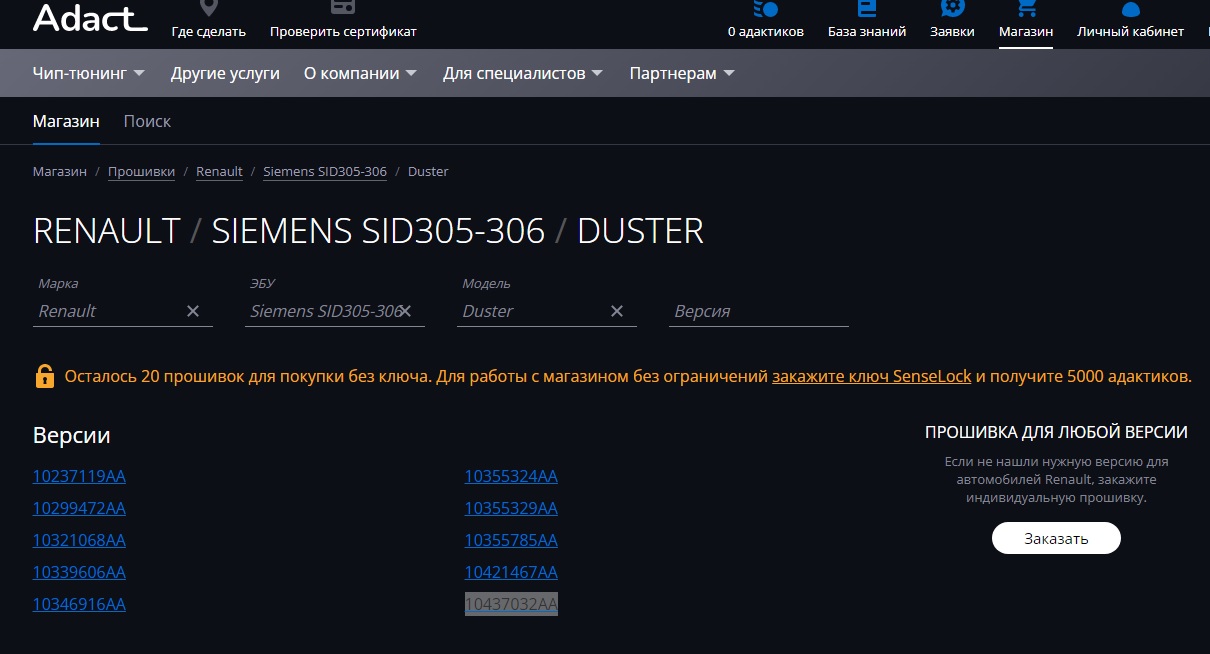This screenshot has width=1210, height=654.
Task: Click the 'Версия' input field
Action: pos(759,311)
